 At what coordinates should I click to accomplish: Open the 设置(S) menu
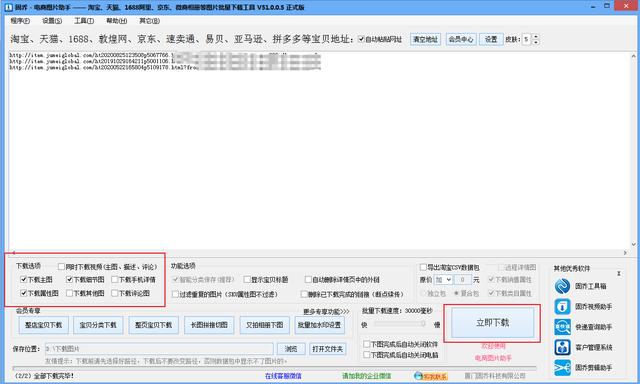point(52,21)
